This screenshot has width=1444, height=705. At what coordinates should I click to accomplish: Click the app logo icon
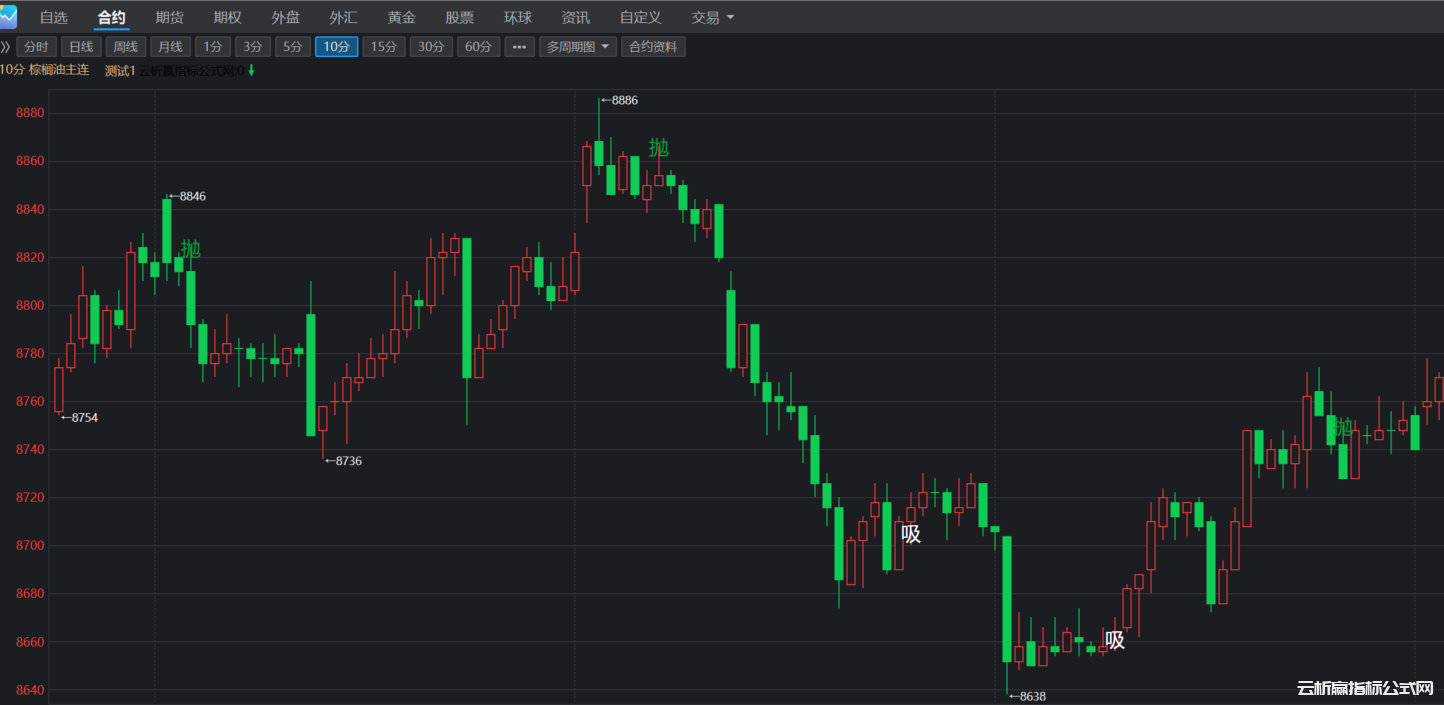[9, 16]
